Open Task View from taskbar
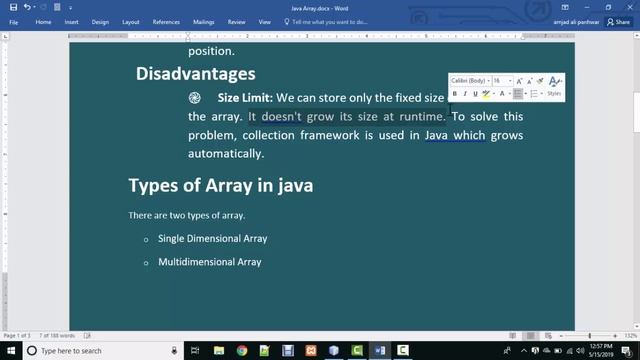This screenshot has width=640, height=360. tap(195, 351)
